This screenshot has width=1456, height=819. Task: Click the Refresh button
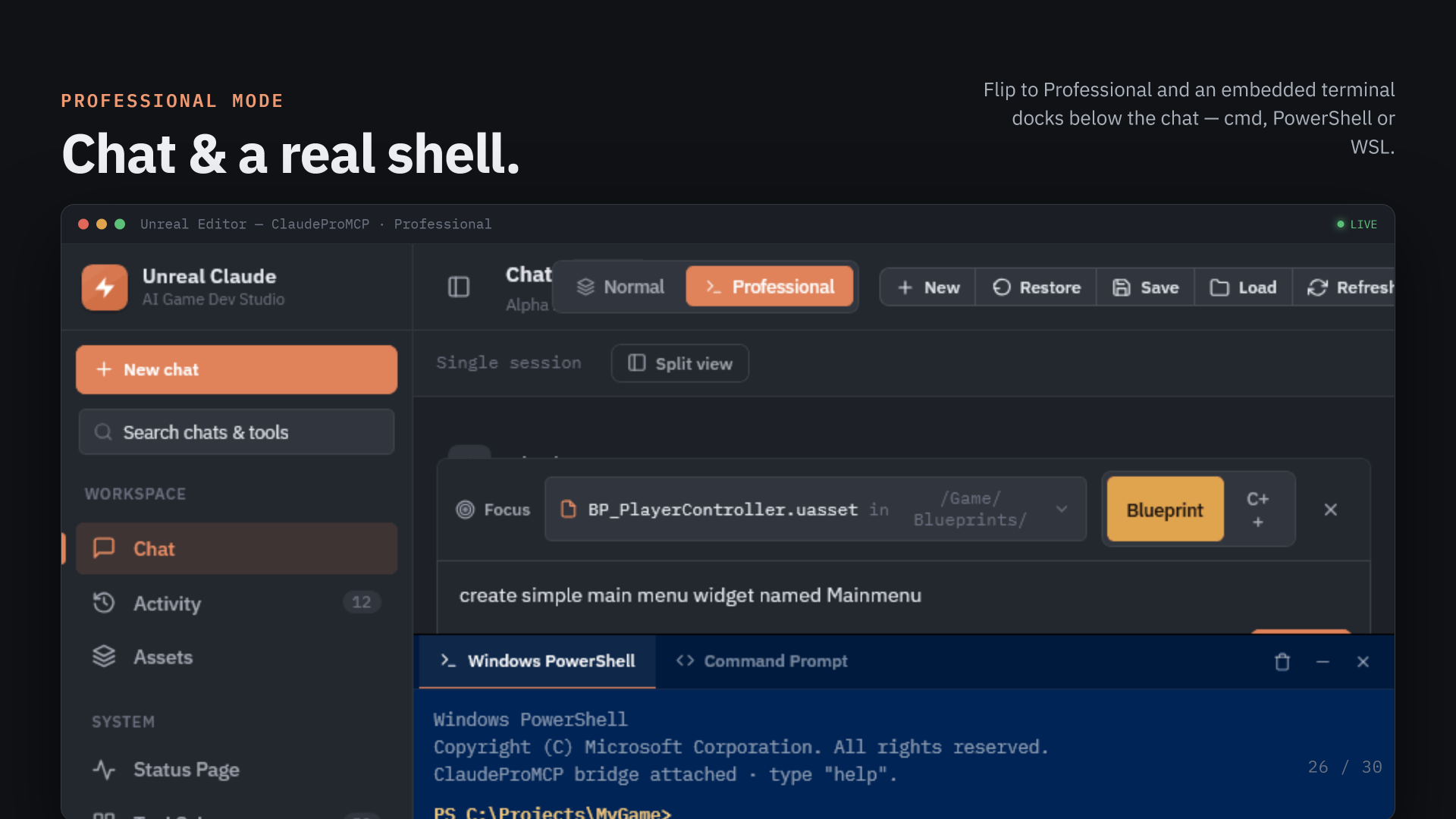pos(1345,287)
